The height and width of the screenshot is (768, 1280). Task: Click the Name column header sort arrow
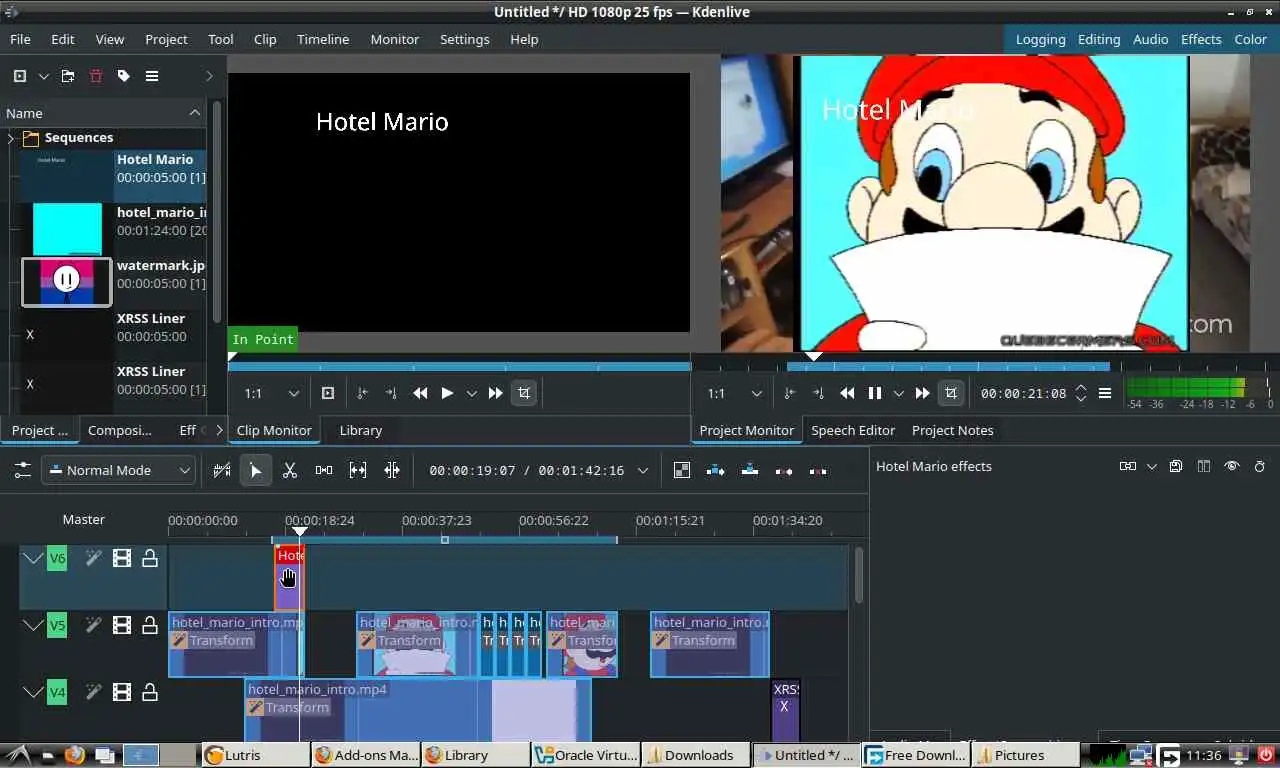(x=194, y=113)
